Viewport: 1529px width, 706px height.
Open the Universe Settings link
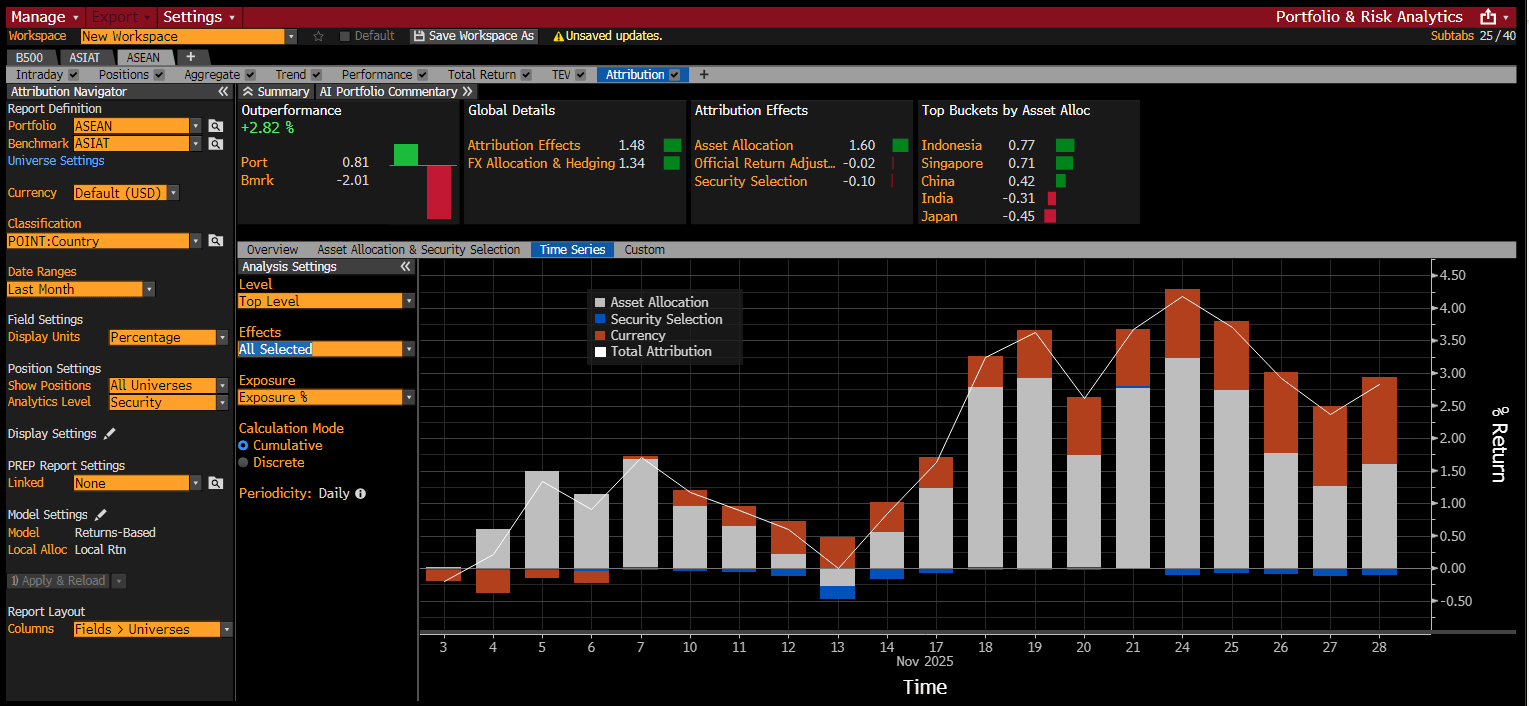coord(56,161)
